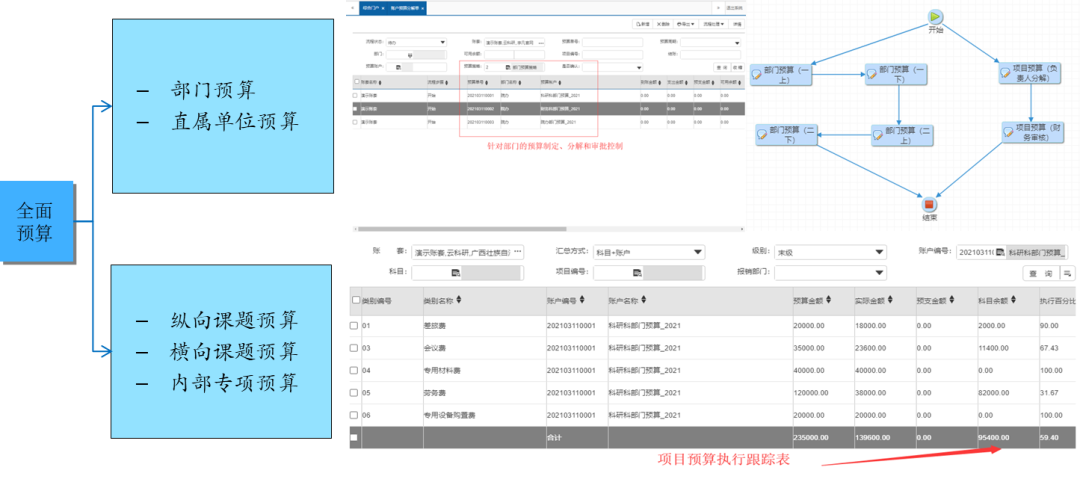1080x482 pixels.
Task: Sort by 类别名称 column arrow icon
Action: tap(459, 300)
